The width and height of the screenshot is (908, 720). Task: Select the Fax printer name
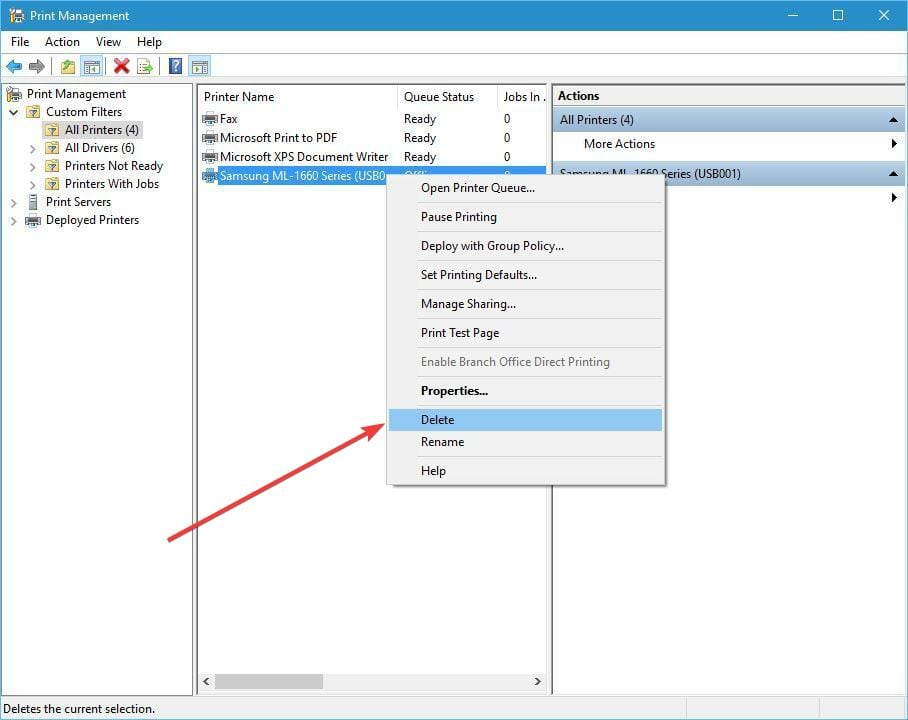click(229, 119)
